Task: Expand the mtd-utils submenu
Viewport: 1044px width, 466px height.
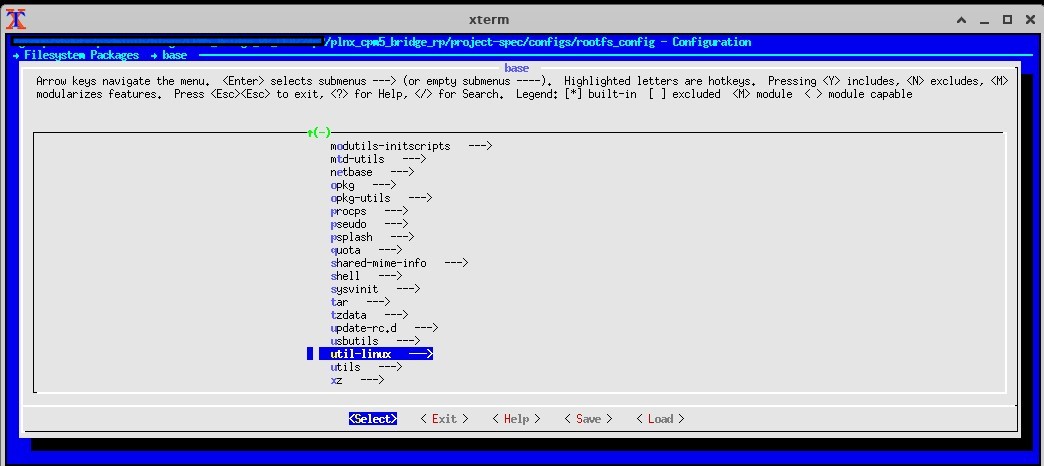Action: click(378, 159)
